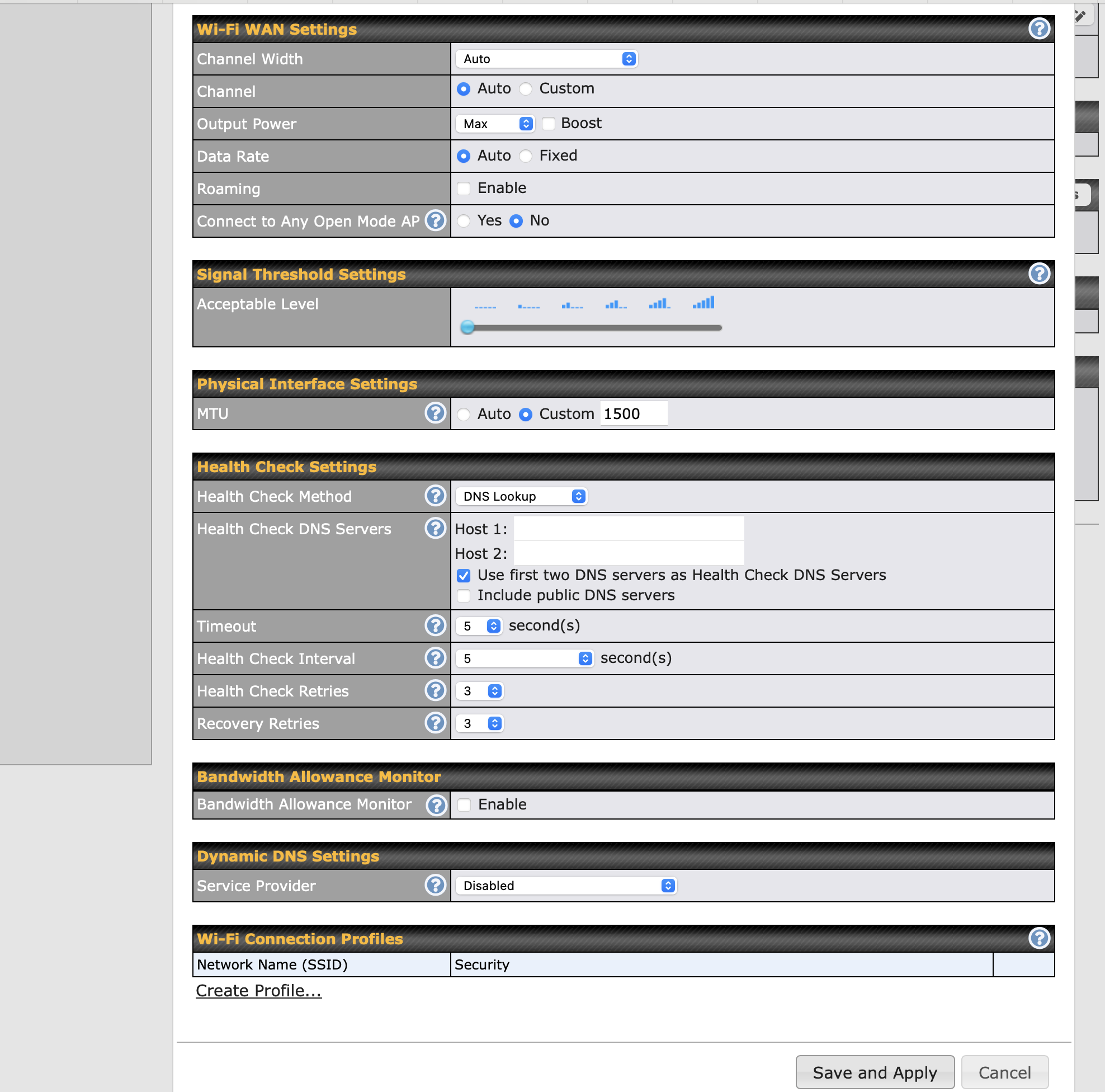Open Bandwidth Allowance Monitor help icon
This screenshot has width=1105, height=1092.
[x=436, y=805]
